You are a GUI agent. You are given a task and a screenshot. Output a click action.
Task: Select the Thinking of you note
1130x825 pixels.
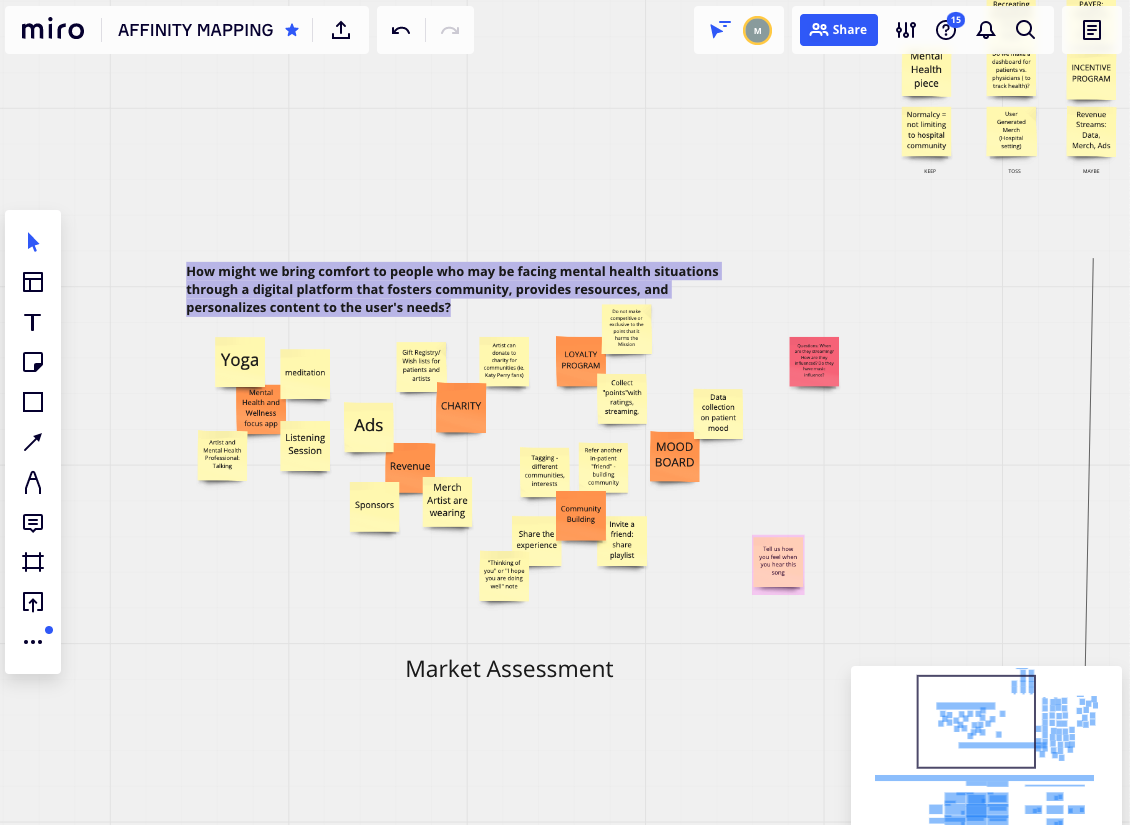504,576
